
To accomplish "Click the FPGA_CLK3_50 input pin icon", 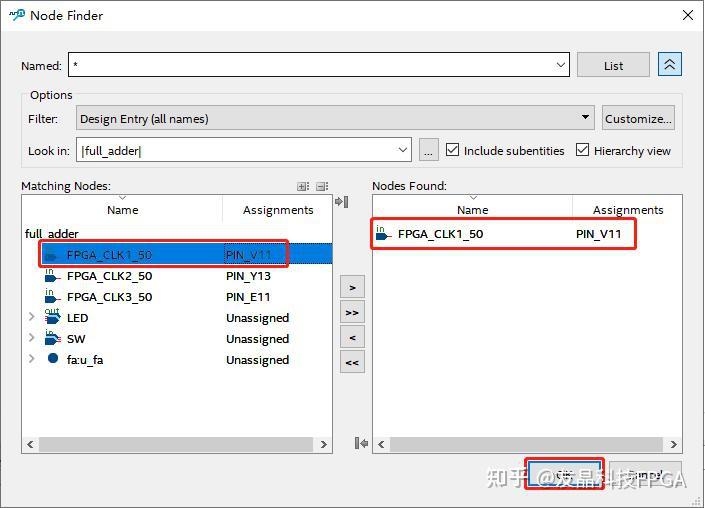I will click(52, 297).
